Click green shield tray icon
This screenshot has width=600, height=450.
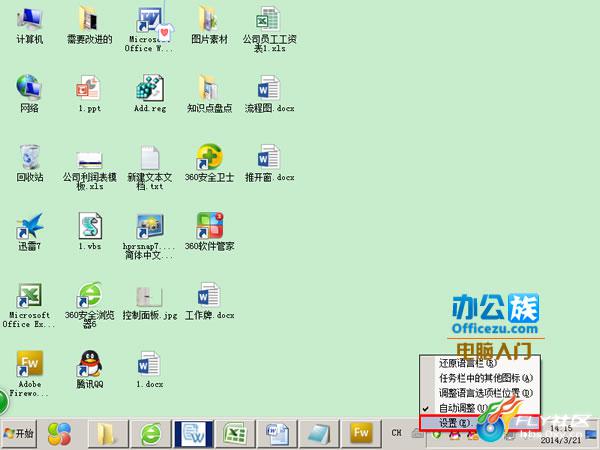point(437,434)
